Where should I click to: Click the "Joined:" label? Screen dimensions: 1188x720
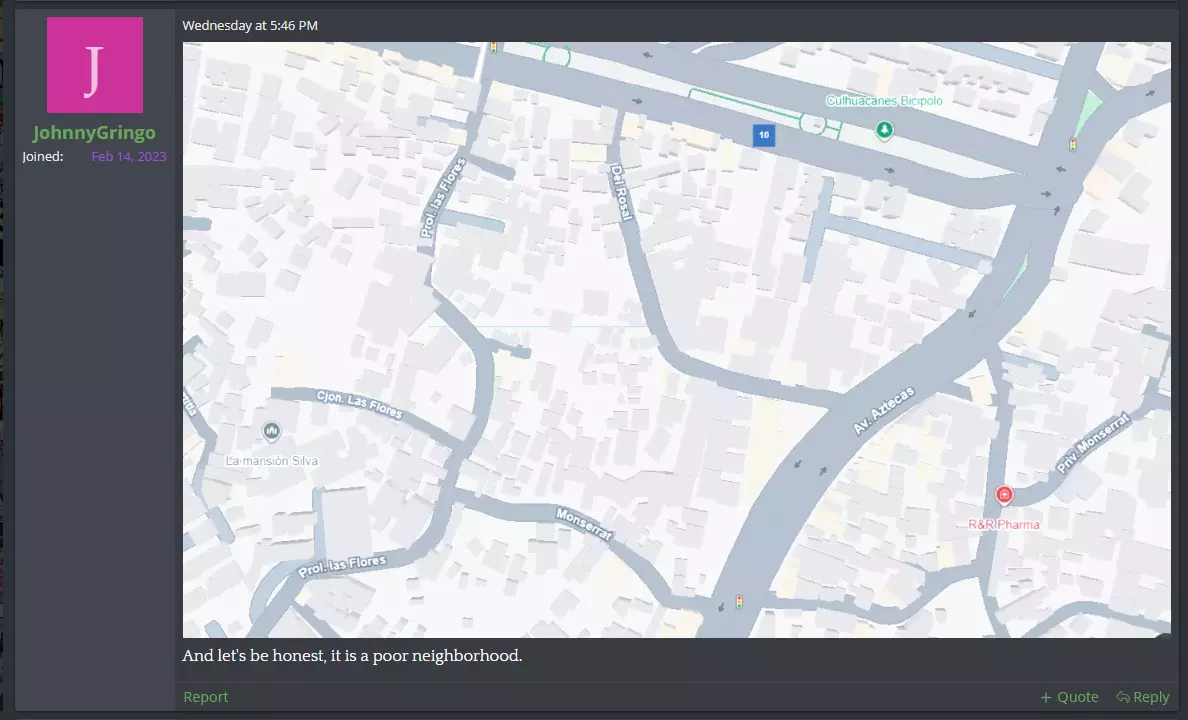(42, 156)
